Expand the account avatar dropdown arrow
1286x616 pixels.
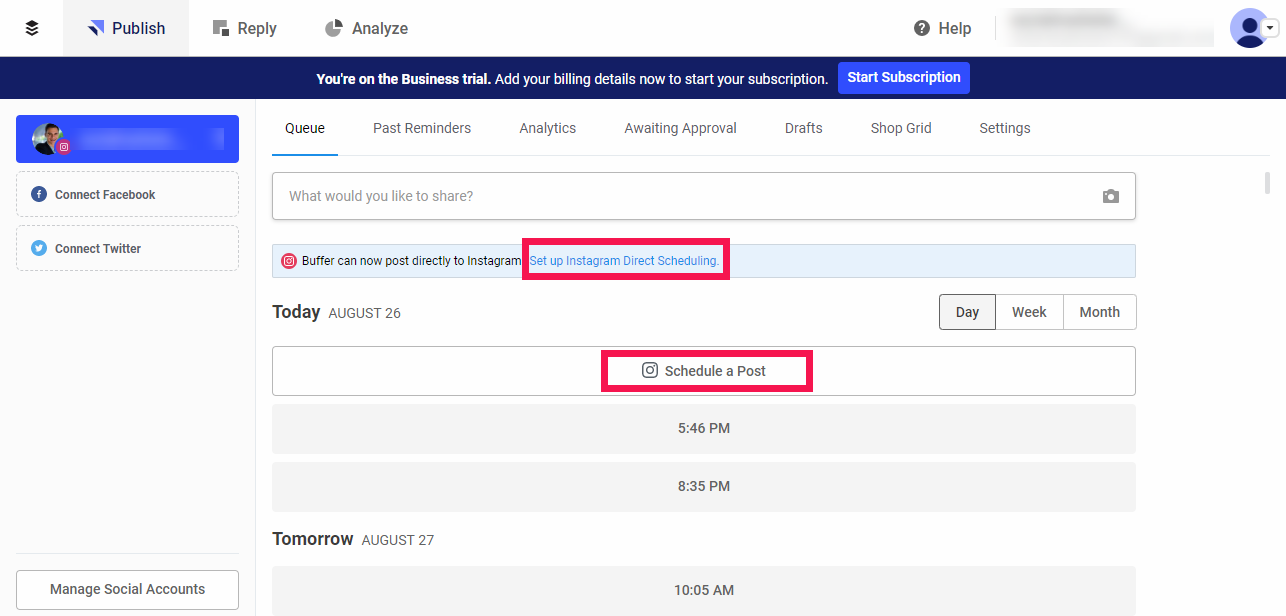click(x=1272, y=28)
